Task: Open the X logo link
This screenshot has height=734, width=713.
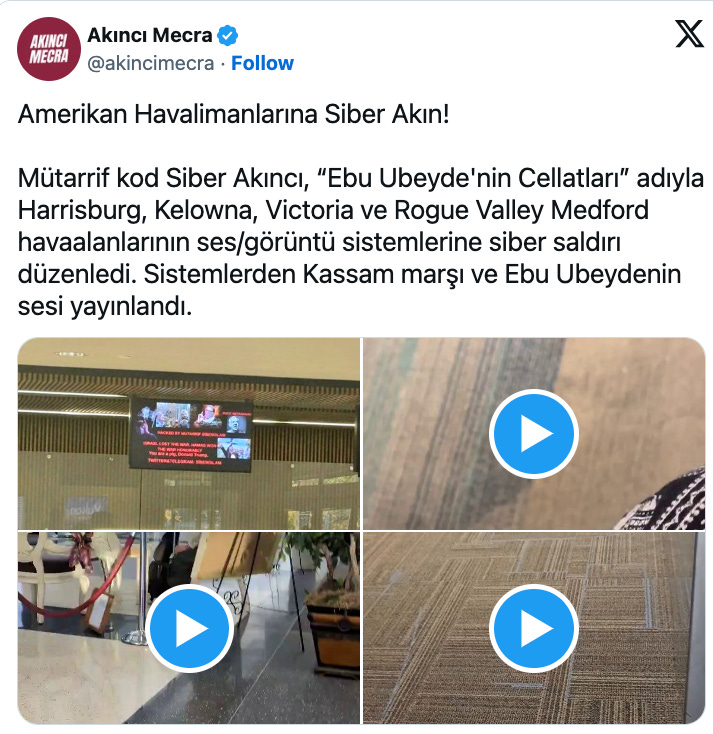Action: pos(689,34)
